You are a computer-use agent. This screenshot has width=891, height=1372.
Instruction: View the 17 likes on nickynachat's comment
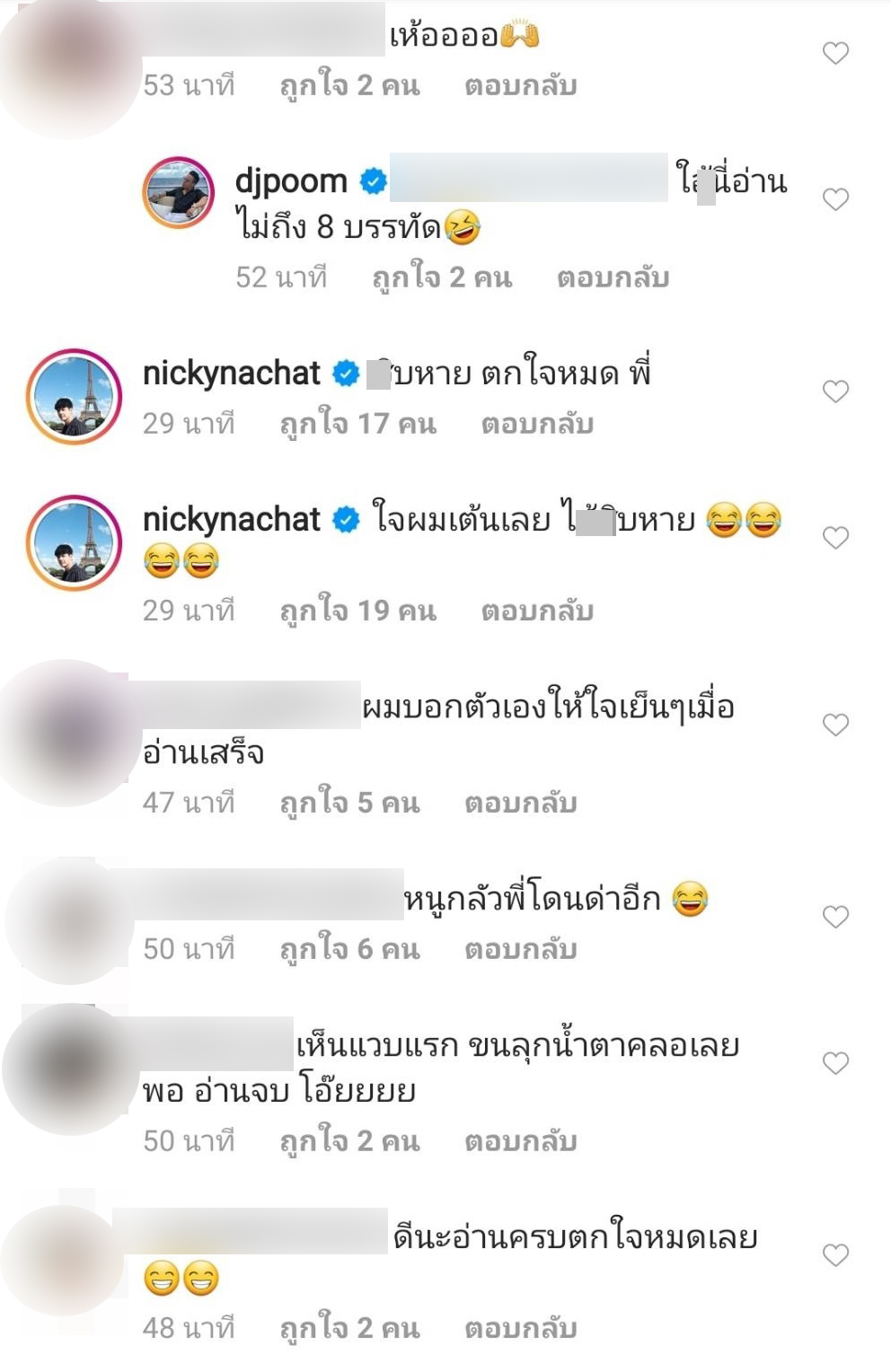(x=357, y=424)
